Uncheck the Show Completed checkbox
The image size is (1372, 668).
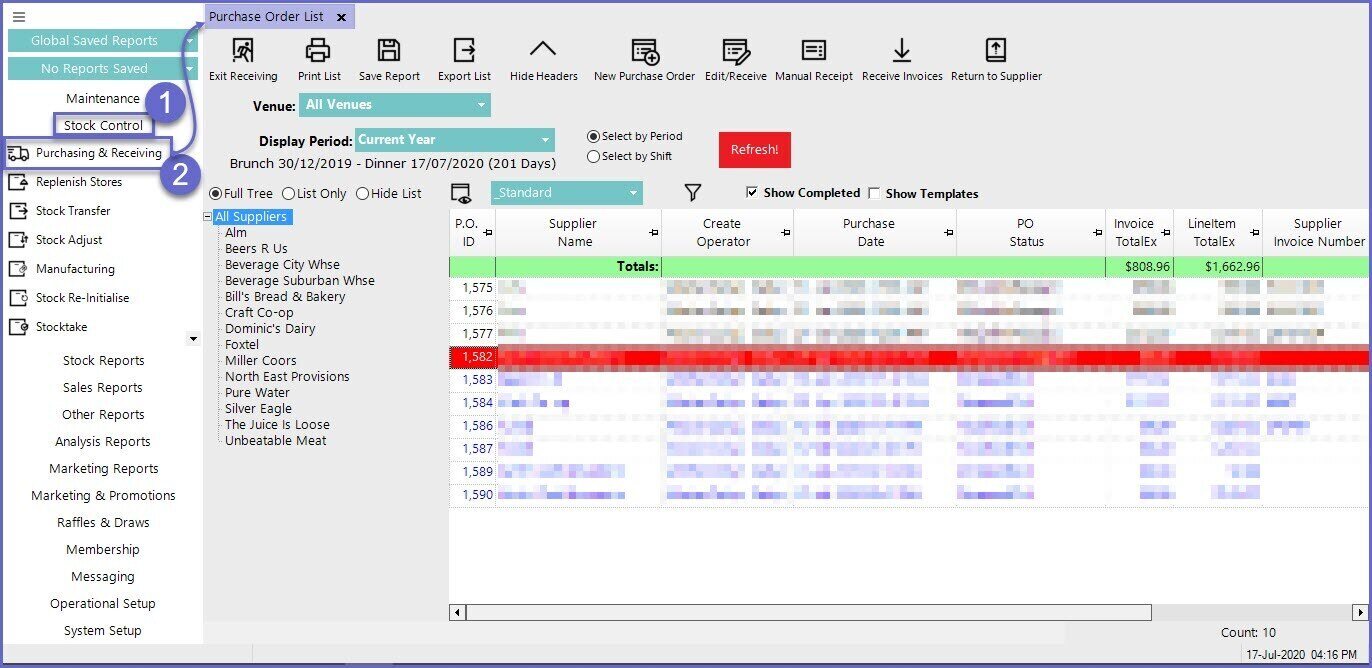click(752, 193)
